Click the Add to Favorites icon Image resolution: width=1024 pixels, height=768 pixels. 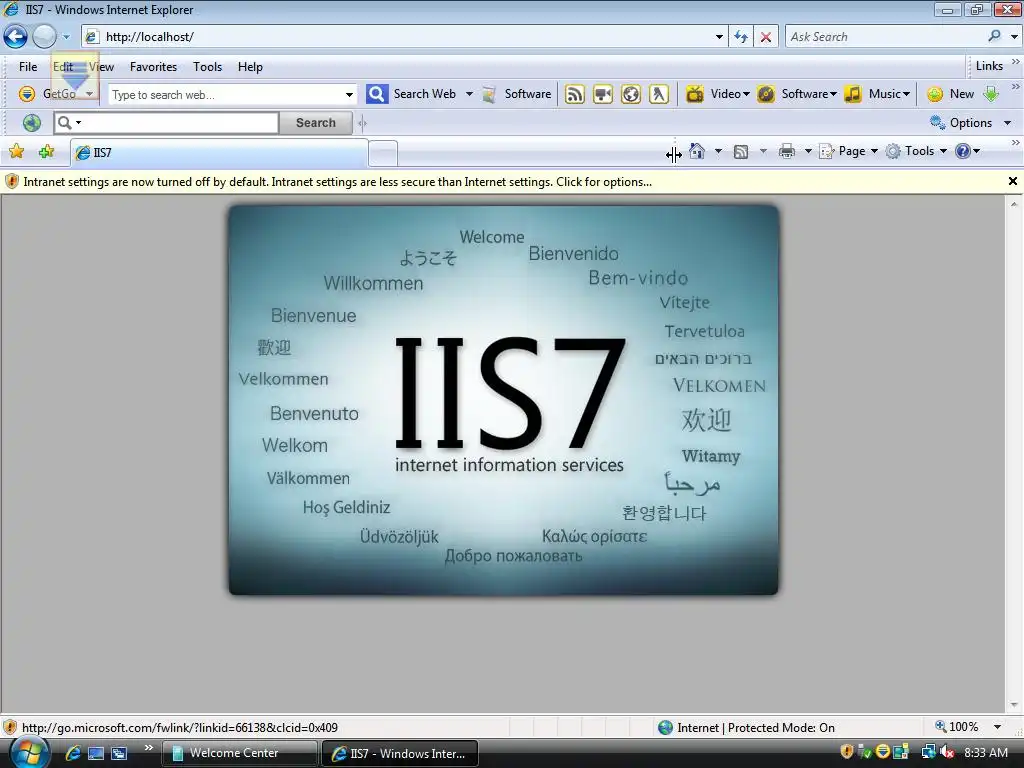point(46,152)
